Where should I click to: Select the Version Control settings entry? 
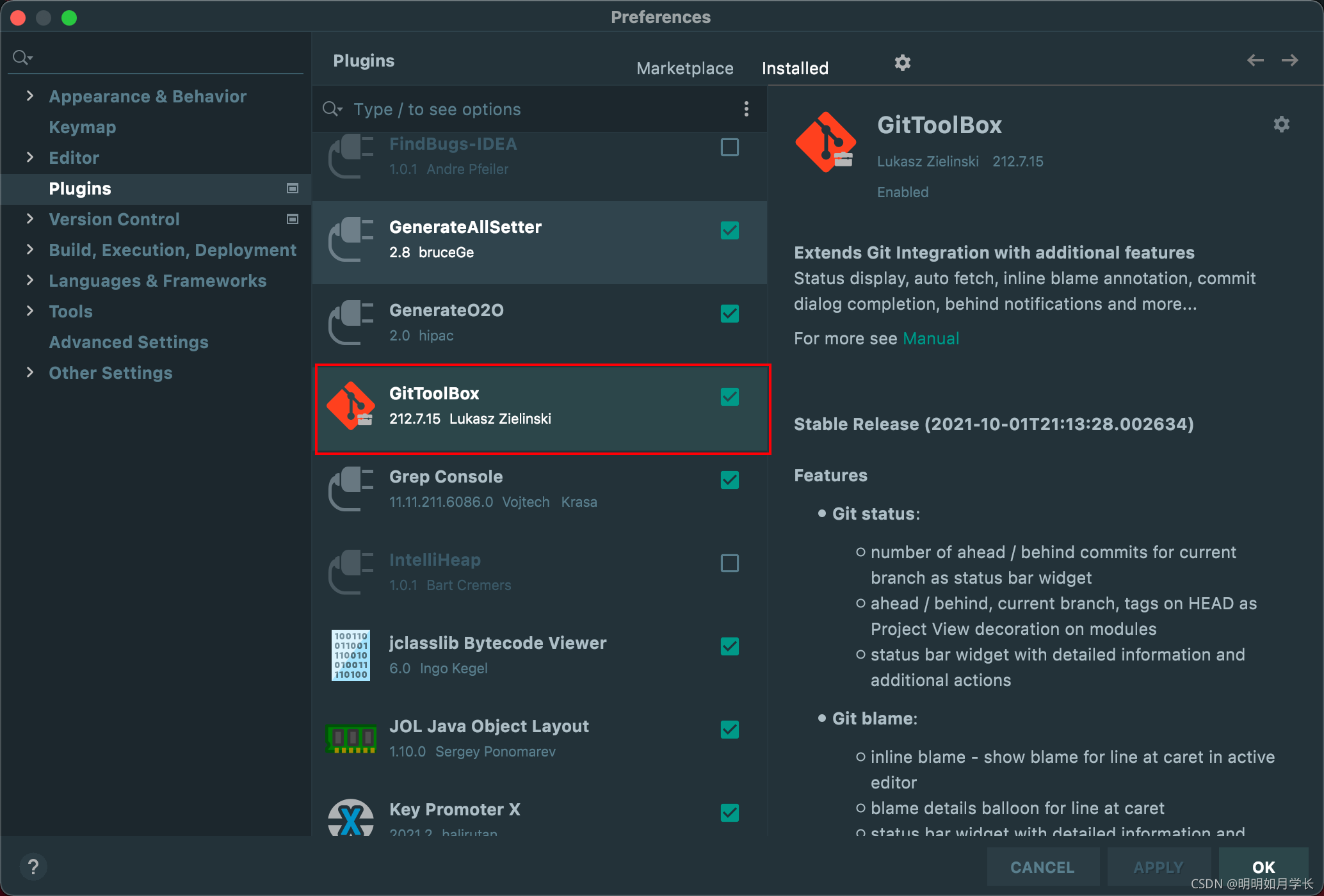114,219
